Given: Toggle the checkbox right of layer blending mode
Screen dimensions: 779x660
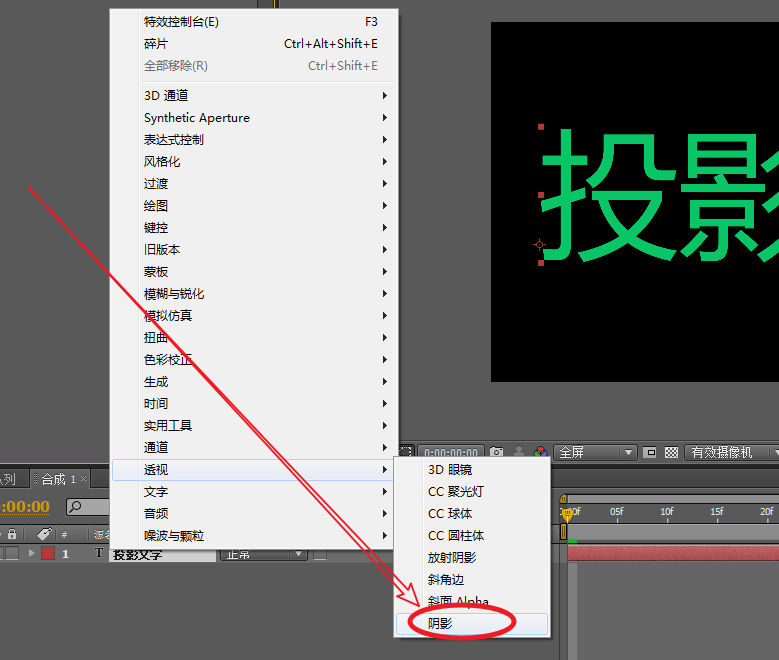Looking at the screenshot, I should pos(320,554).
